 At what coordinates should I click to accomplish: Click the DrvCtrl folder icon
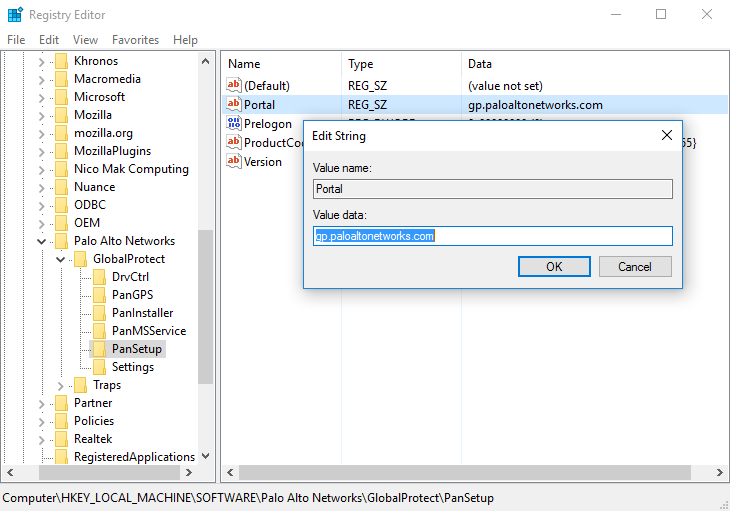(x=100, y=277)
